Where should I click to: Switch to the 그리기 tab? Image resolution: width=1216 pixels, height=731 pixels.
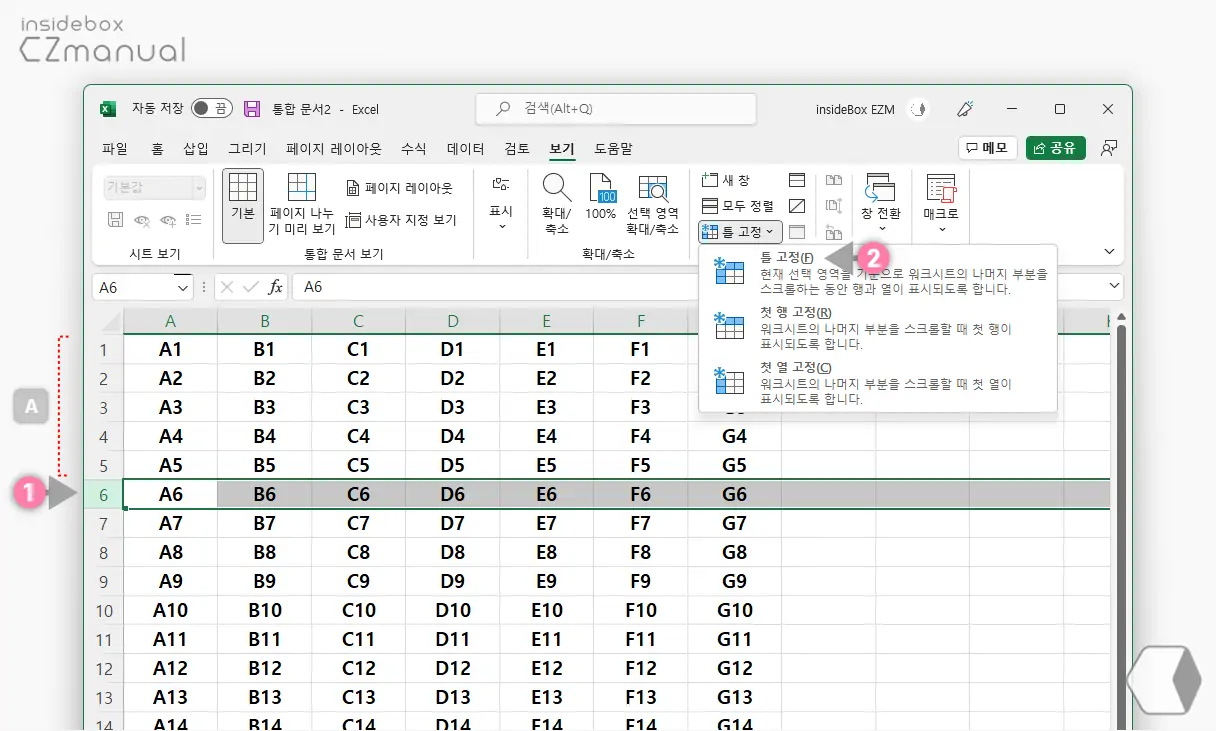coord(247,148)
